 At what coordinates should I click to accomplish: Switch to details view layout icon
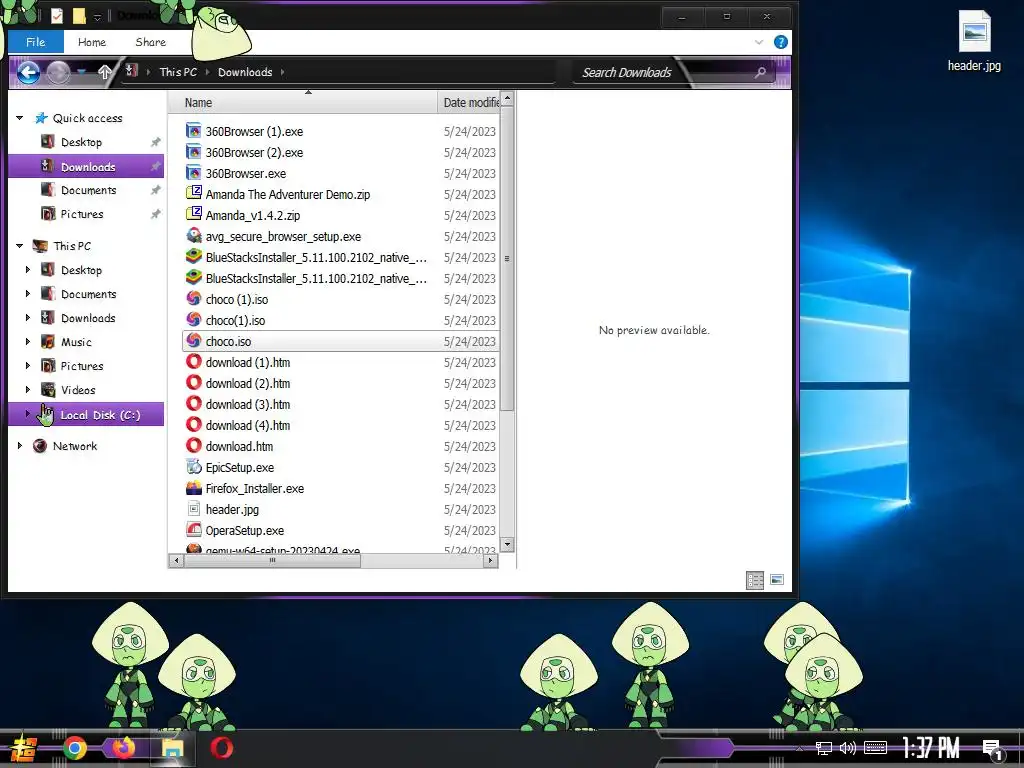click(x=755, y=580)
